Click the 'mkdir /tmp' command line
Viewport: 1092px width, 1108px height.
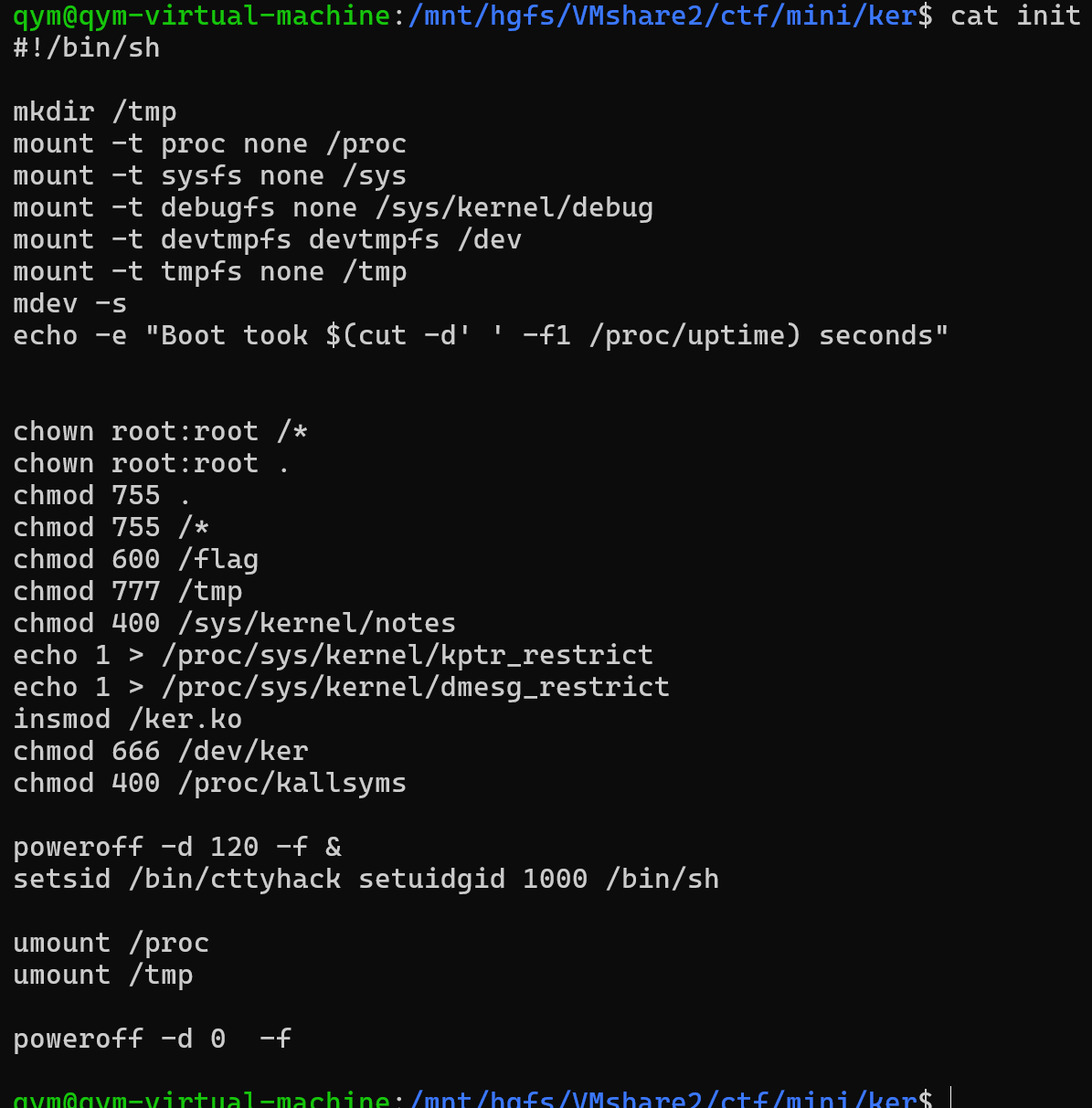95,112
